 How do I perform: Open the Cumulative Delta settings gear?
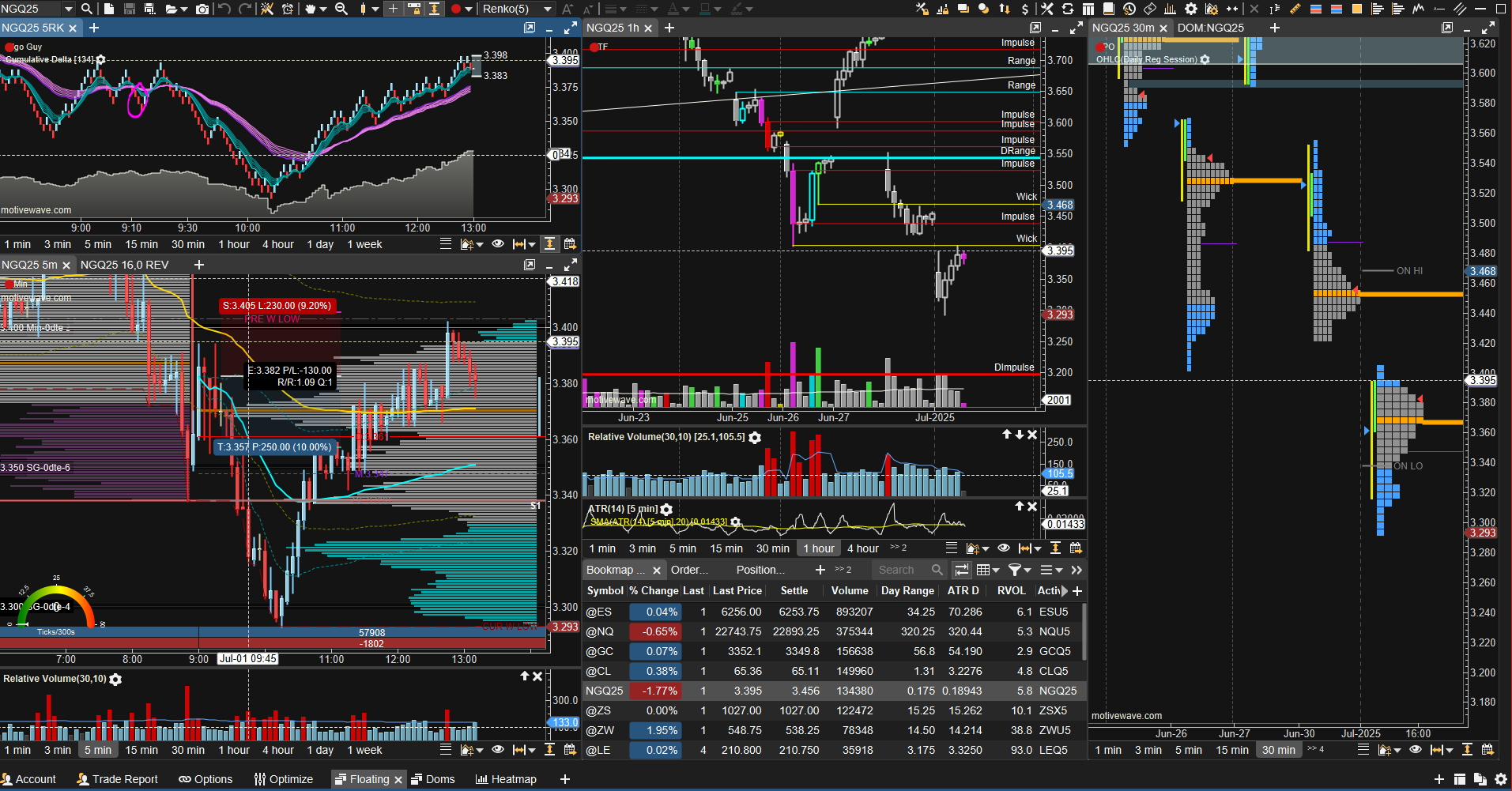point(100,60)
